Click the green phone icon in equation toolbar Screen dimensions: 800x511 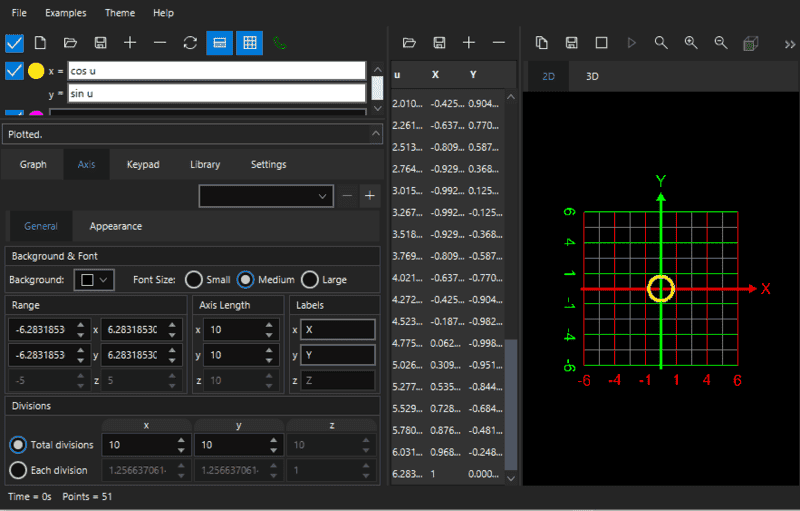(279, 43)
